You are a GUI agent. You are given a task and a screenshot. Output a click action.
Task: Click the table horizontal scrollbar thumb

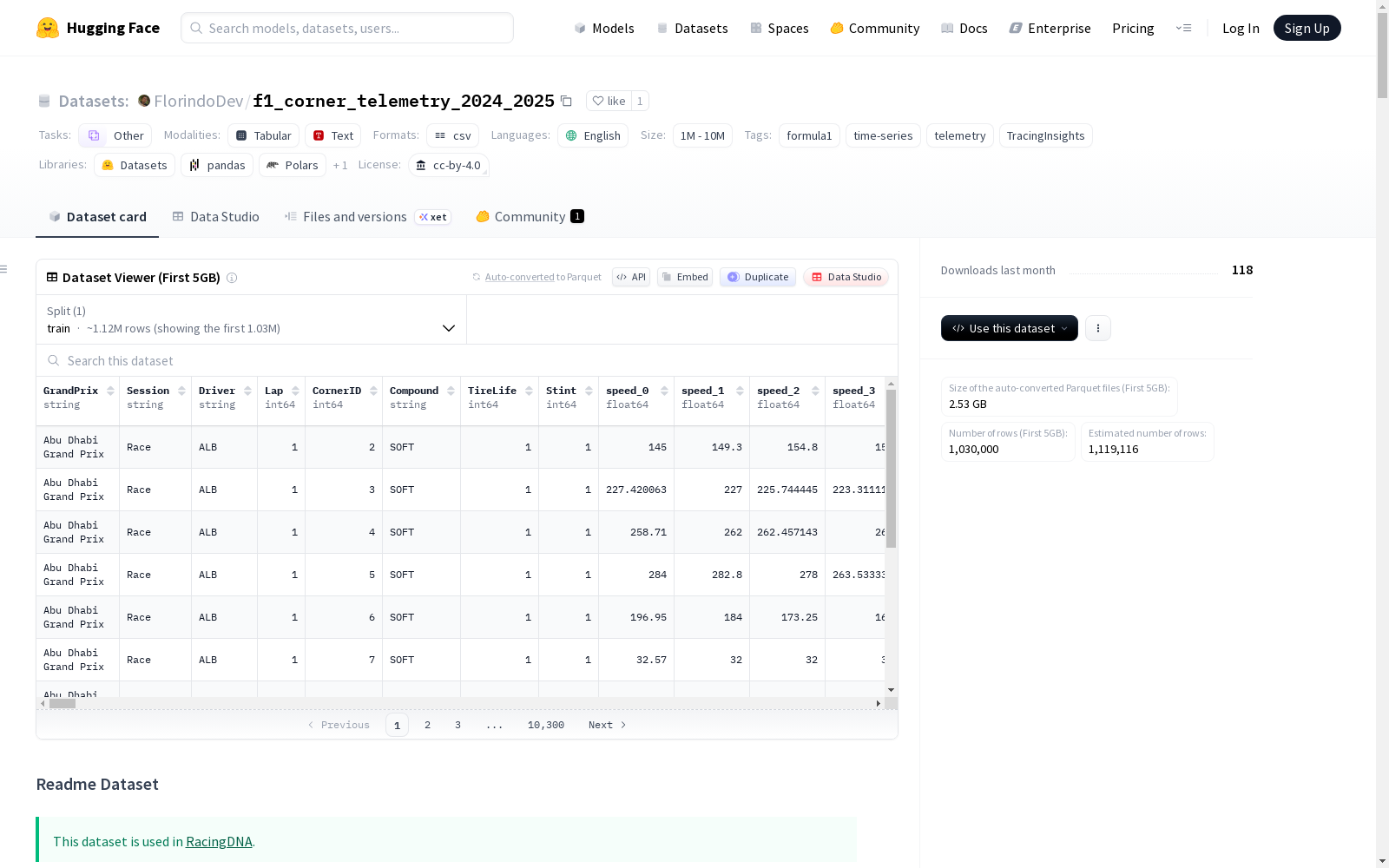pyautogui.click(x=63, y=704)
